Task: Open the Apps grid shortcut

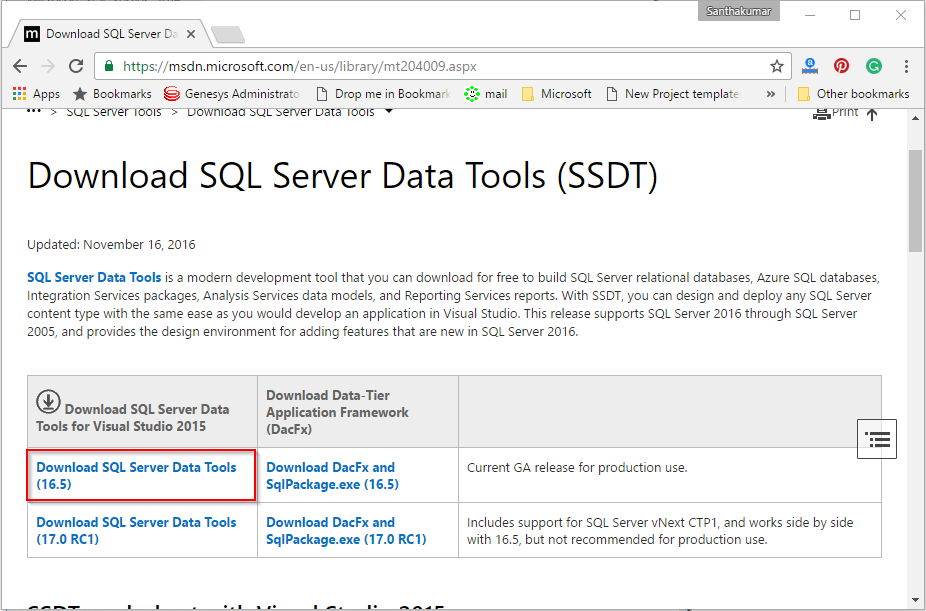Action: [36, 94]
